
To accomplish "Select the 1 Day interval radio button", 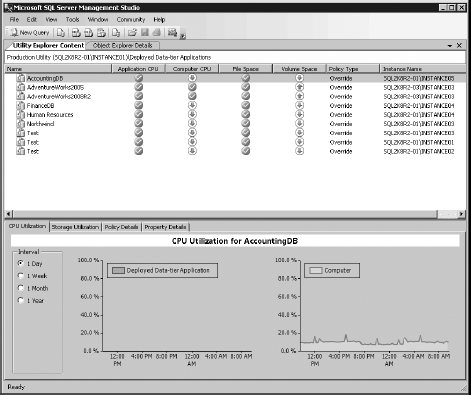I will click(x=21, y=263).
